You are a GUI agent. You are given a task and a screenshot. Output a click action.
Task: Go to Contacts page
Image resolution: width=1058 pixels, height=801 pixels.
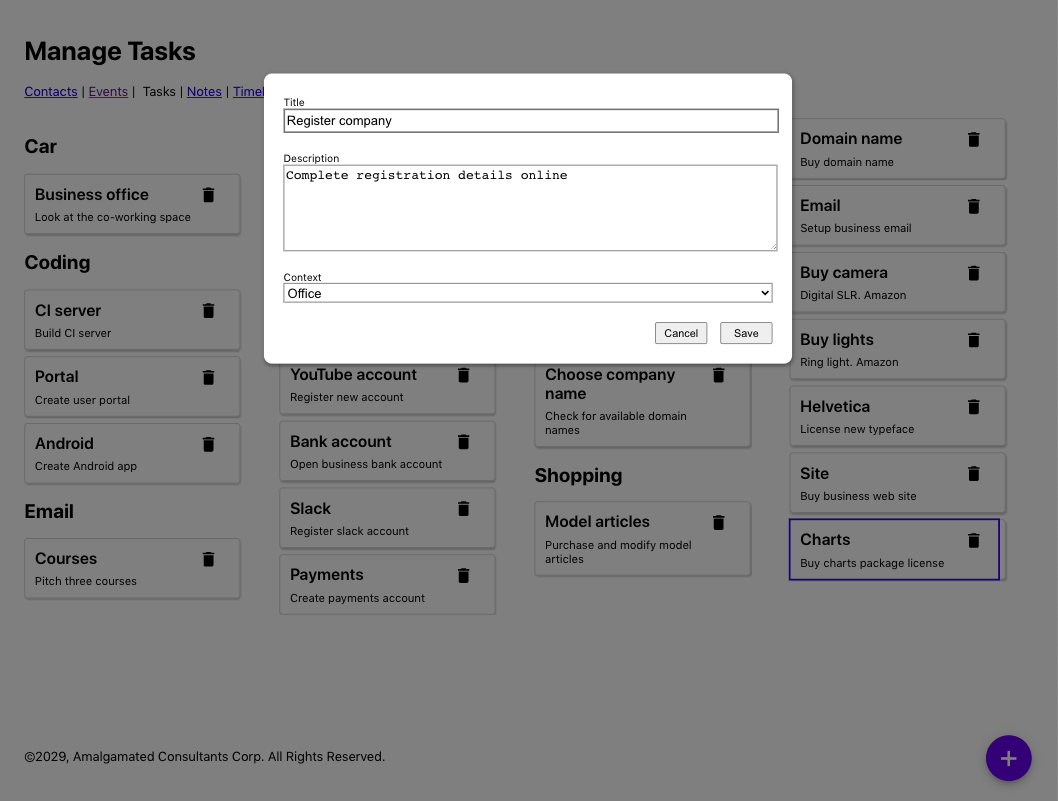pyautogui.click(x=51, y=92)
